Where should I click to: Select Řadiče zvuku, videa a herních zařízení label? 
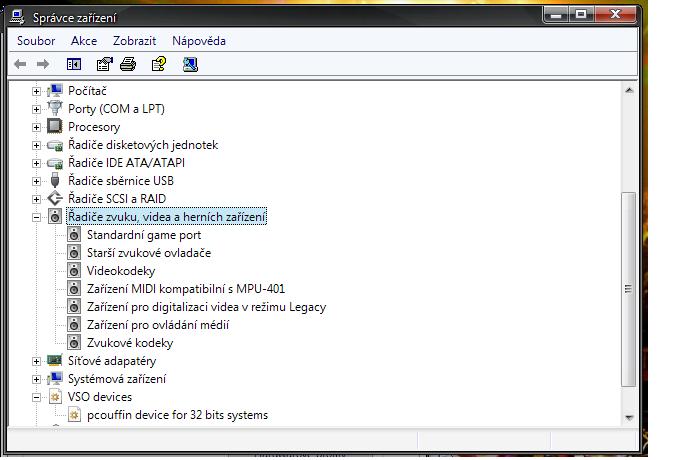(167, 217)
